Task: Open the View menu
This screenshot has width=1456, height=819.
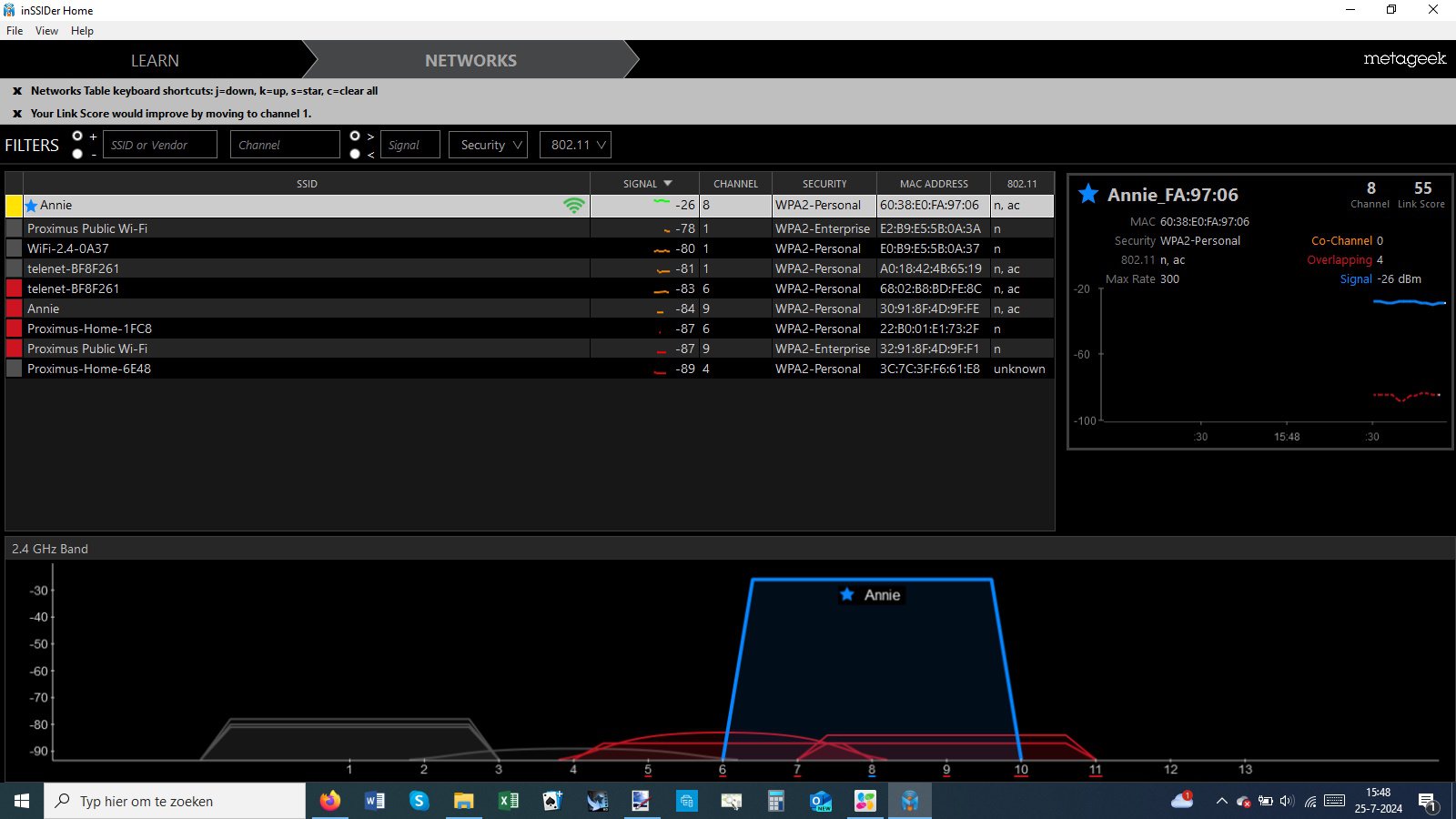Action: point(46,31)
